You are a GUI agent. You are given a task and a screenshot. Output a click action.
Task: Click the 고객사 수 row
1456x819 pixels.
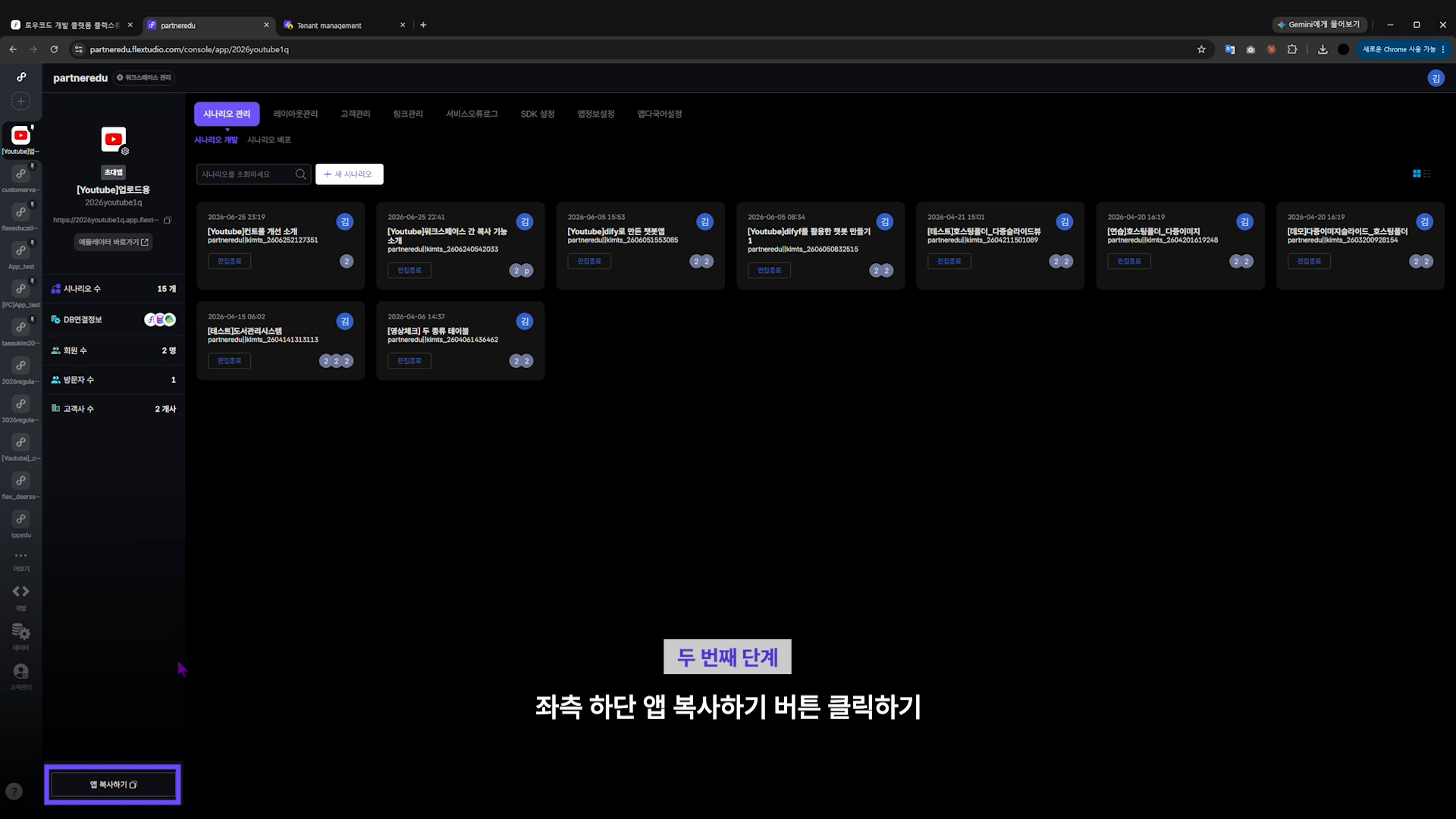[x=114, y=409]
